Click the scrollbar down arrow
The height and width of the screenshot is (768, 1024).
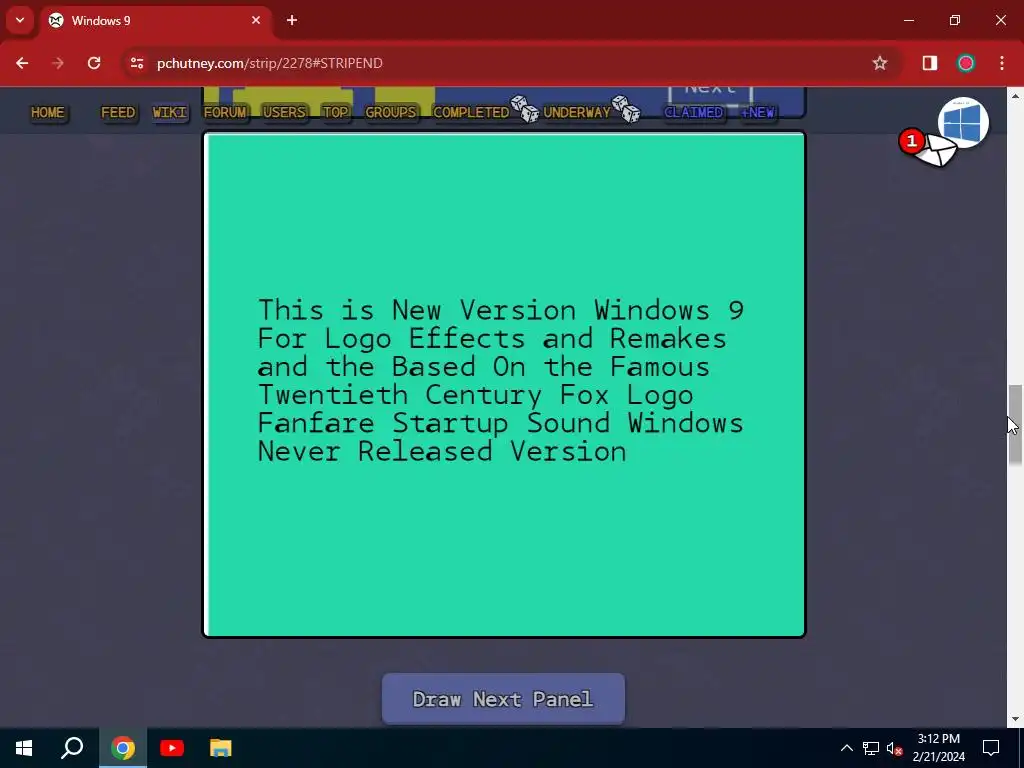1015,719
